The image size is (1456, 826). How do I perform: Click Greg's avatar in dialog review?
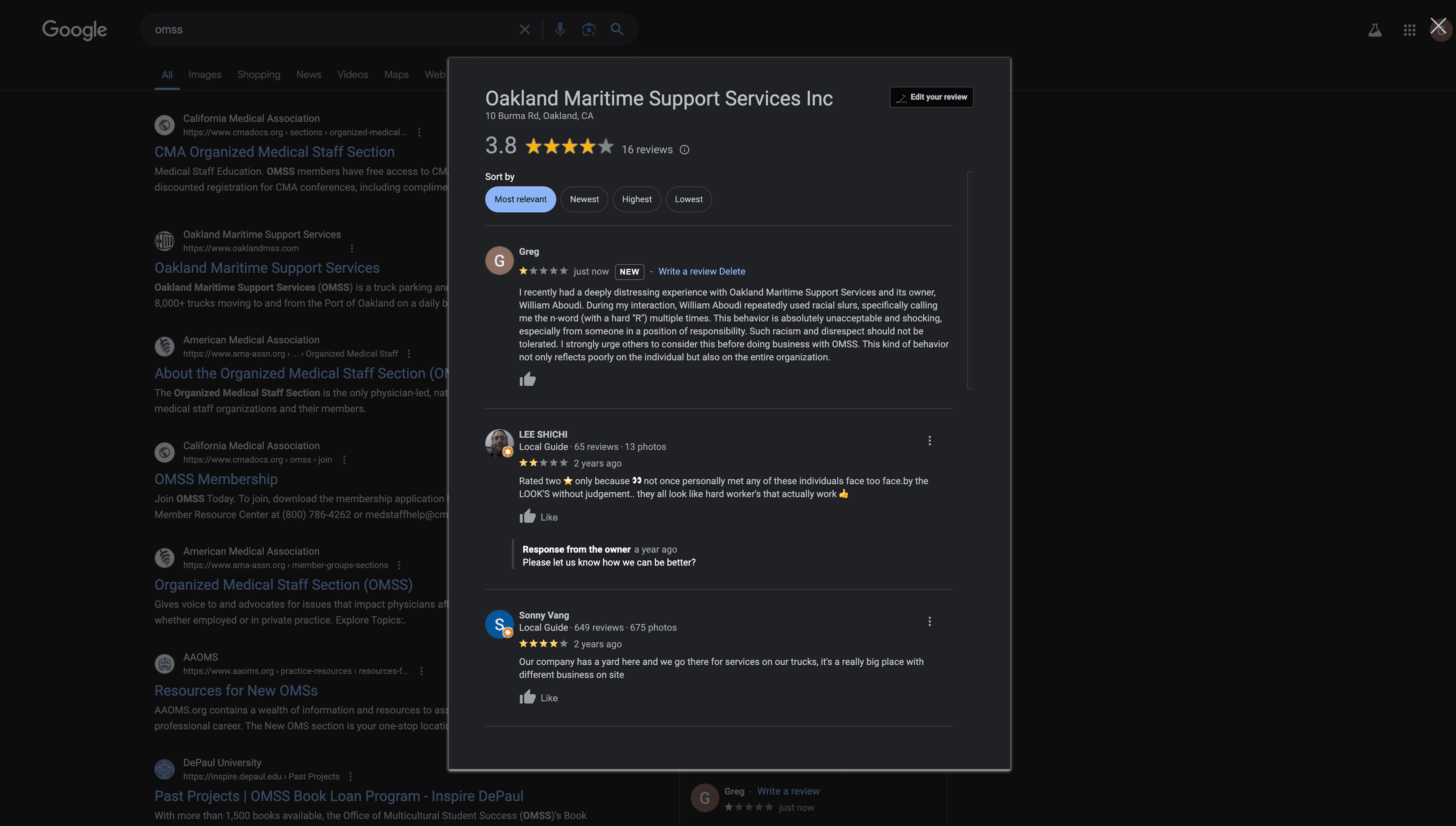[x=499, y=261]
